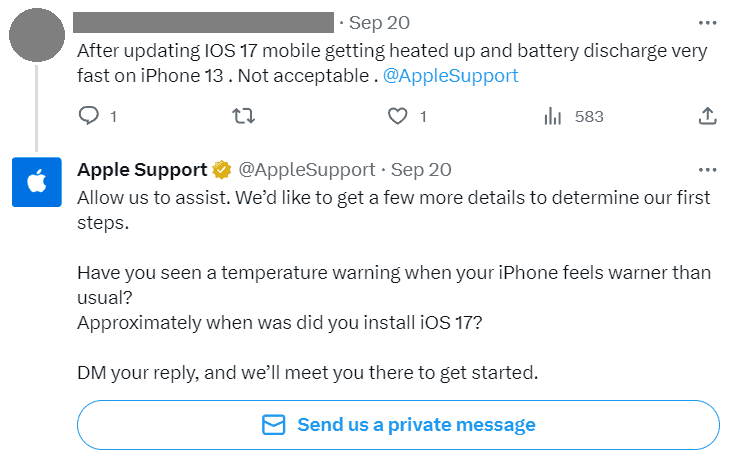The height and width of the screenshot is (462, 739).
Task: Click the redacted username of the original poster
Action: 204,23
